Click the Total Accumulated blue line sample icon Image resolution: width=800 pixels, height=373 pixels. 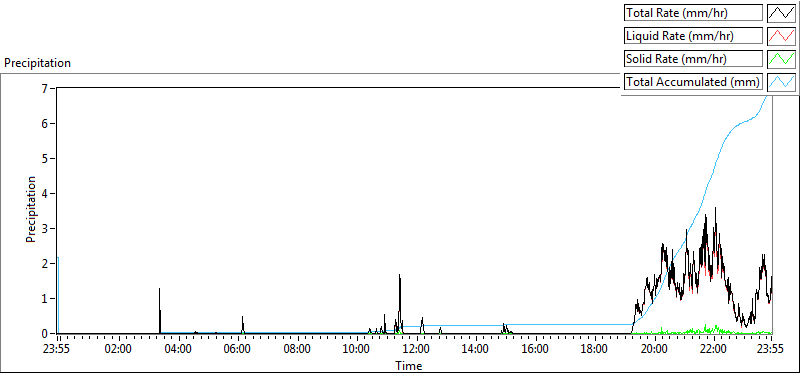pyautogui.click(x=782, y=82)
